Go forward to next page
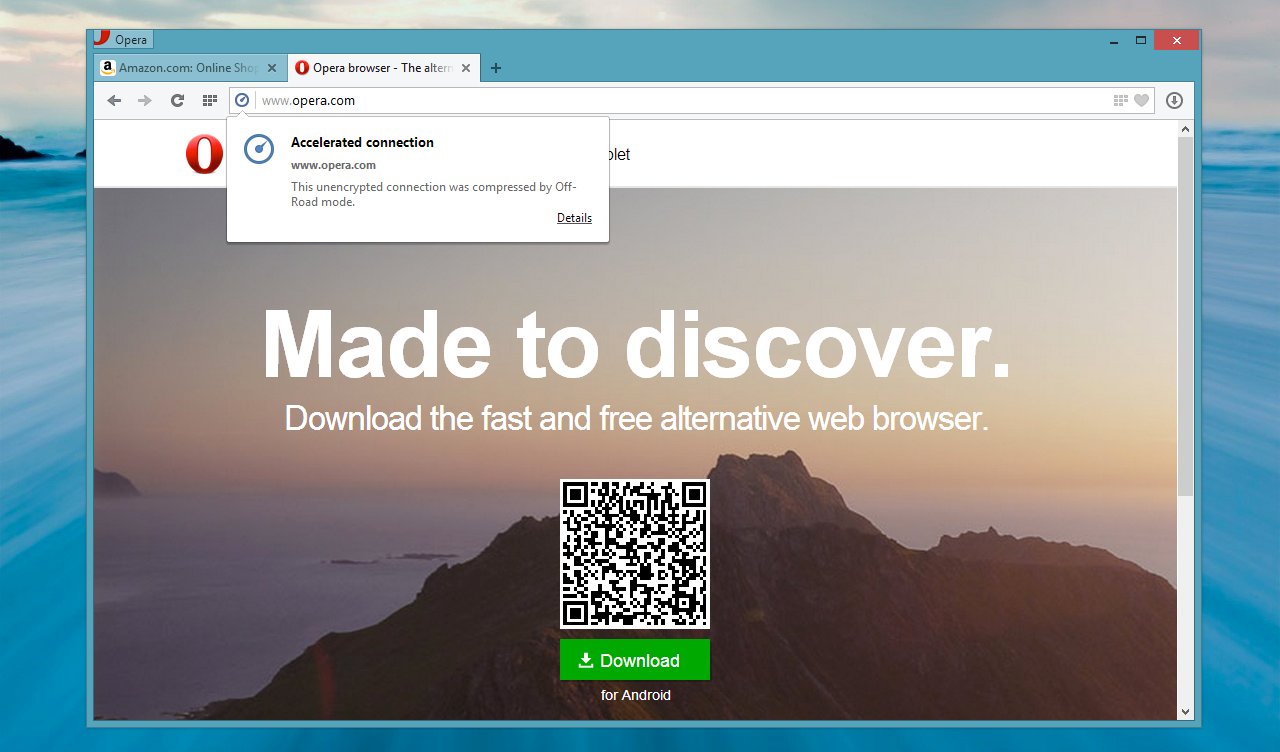The image size is (1280, 752). 145,100
